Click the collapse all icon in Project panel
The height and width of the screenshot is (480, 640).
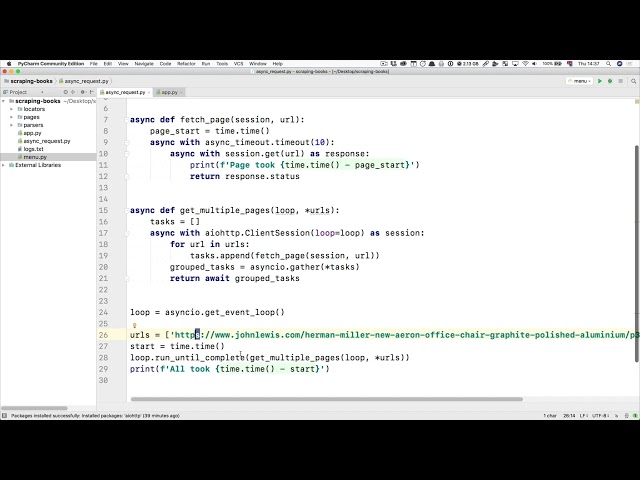[73, 92]
